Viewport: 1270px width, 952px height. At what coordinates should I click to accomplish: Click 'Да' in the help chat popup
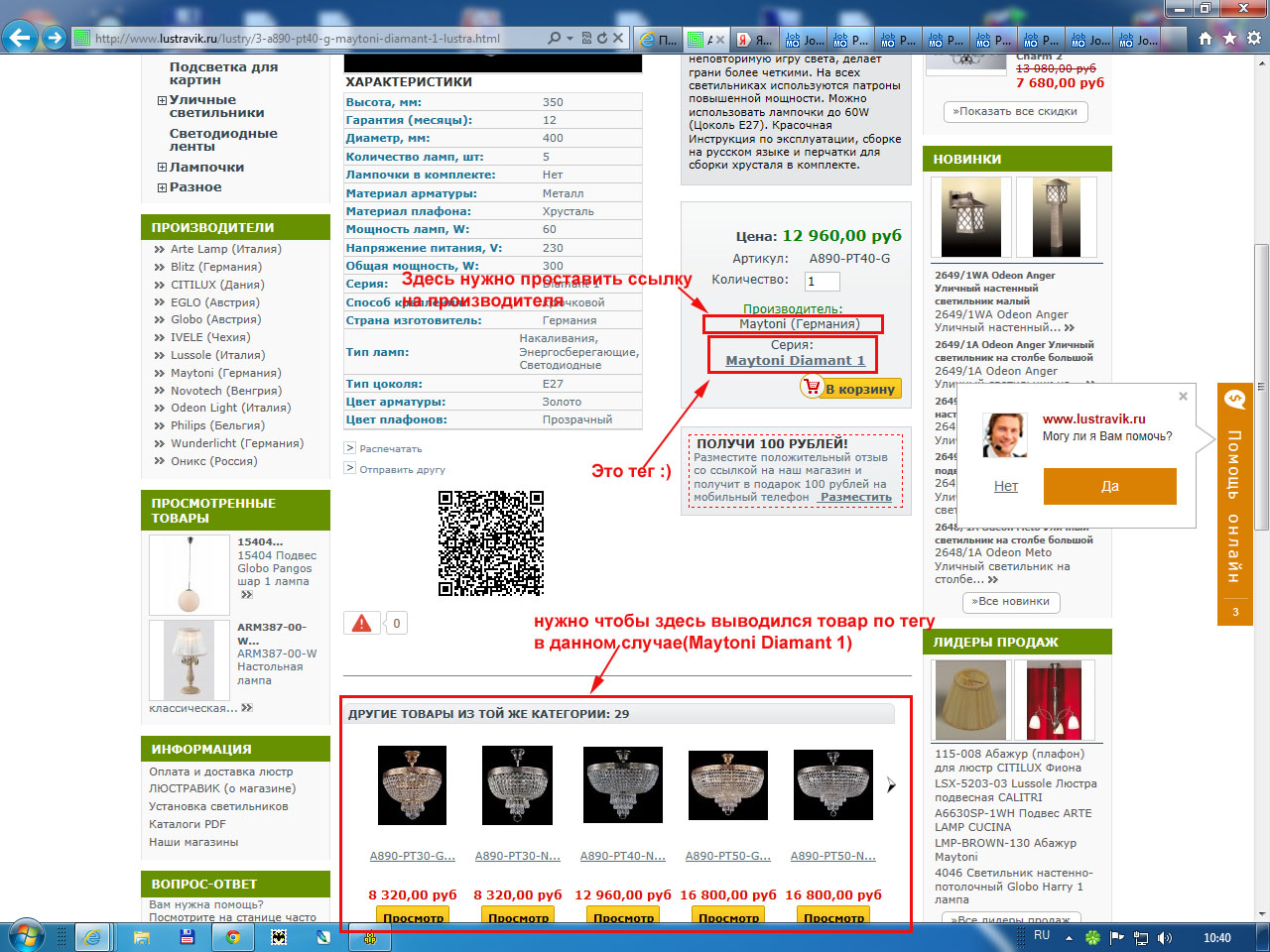tap(1110, 486)
